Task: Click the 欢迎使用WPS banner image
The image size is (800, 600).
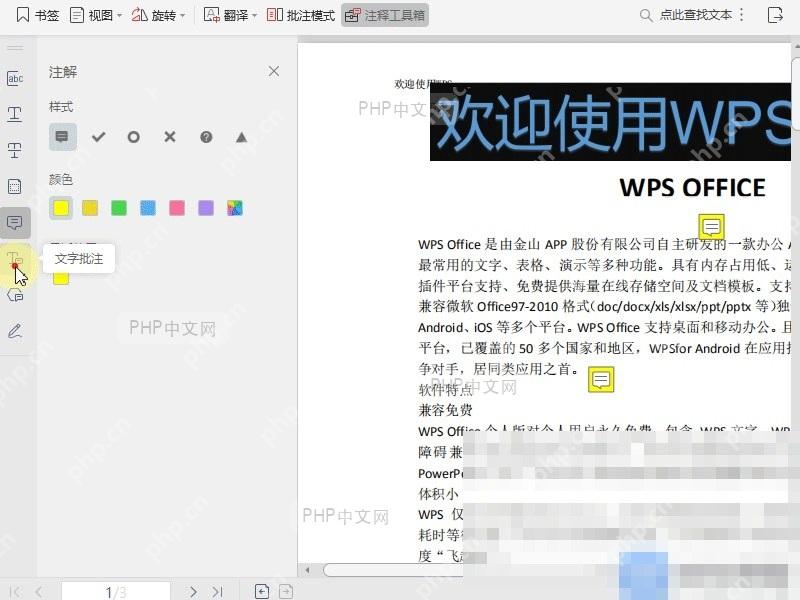Action: [610, 121]
